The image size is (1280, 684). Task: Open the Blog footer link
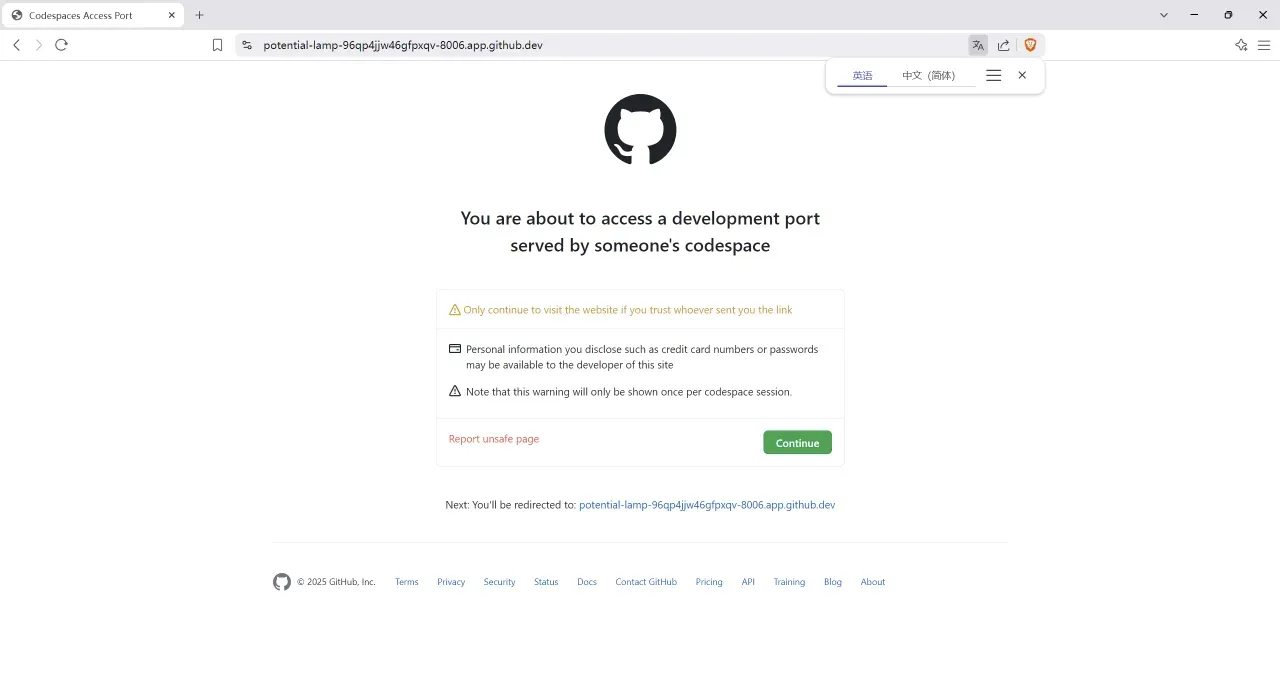click(x=833, y=582)
